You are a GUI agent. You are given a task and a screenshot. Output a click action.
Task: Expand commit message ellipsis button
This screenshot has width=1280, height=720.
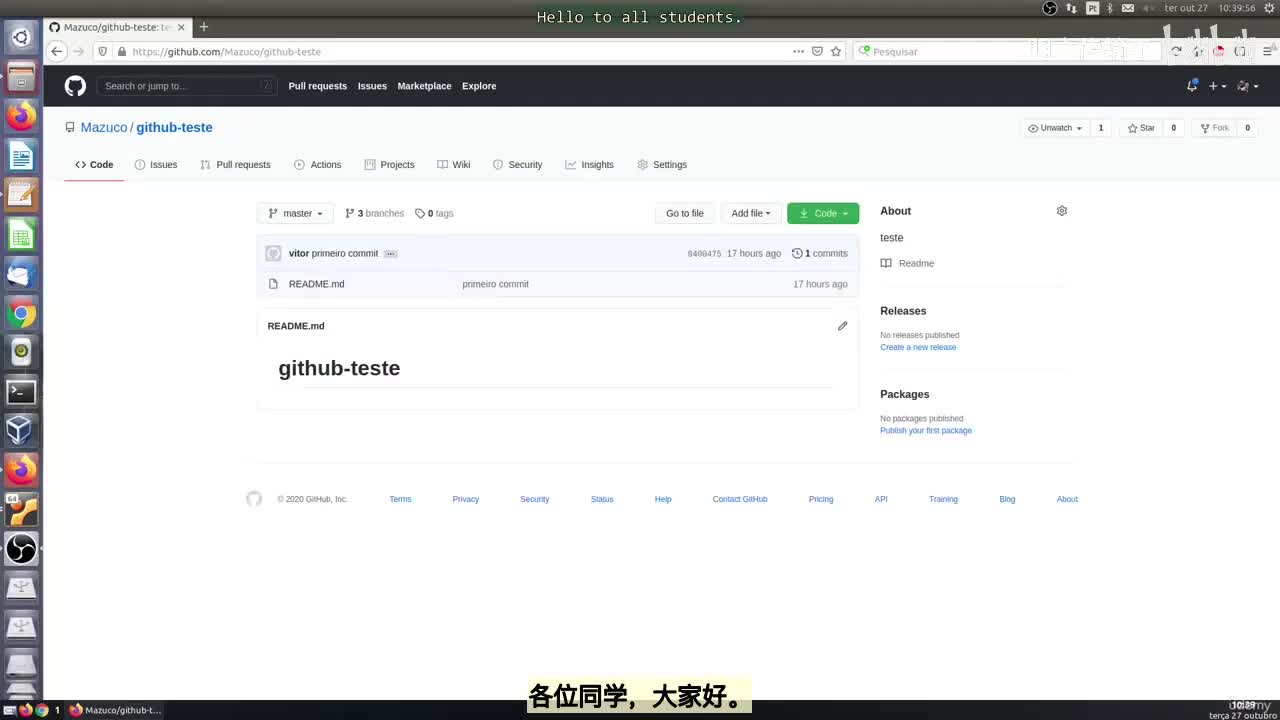point(391,254)
